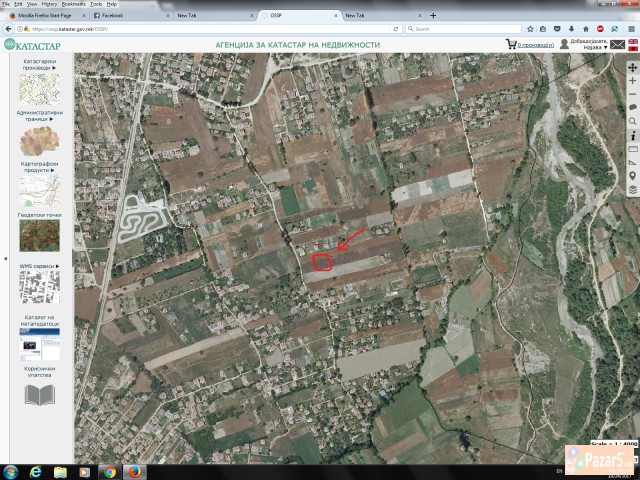The height and width of the screenshot is (480, 640).
Task: Expand the Административни граници section
Action: point(40,115)
